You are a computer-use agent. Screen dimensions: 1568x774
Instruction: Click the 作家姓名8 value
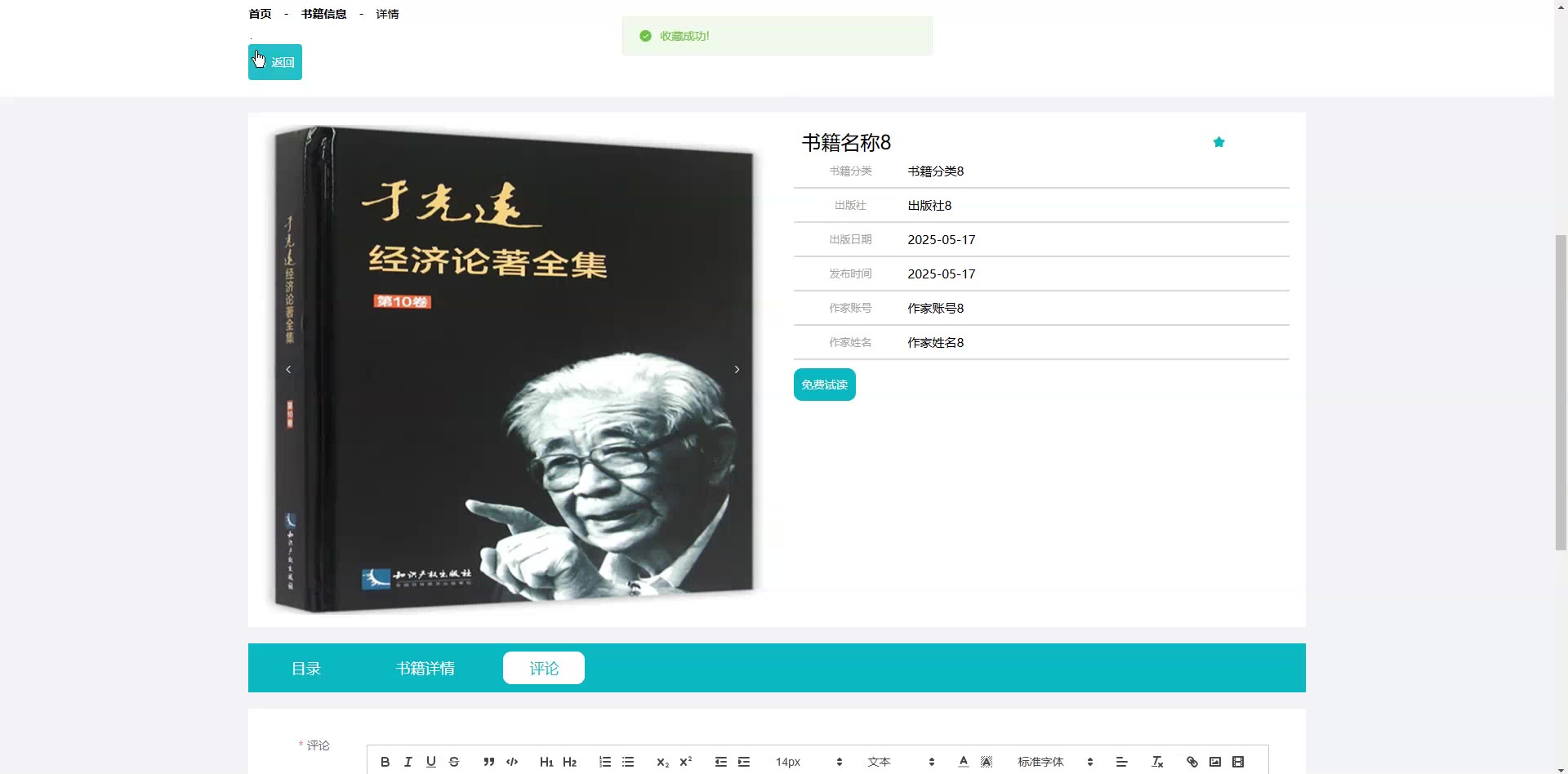pyautogui.click(x=936, y=343)
